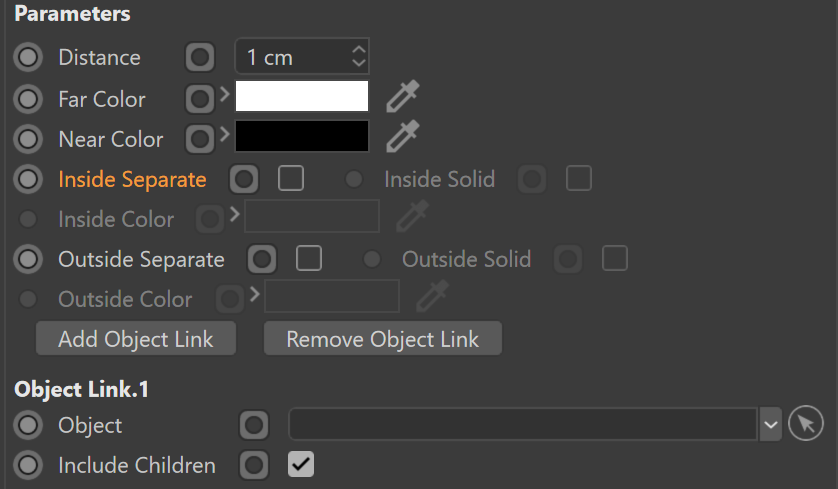Click the Near Color eyedropper icon
The image size is (838, 489).
(402, 137)
